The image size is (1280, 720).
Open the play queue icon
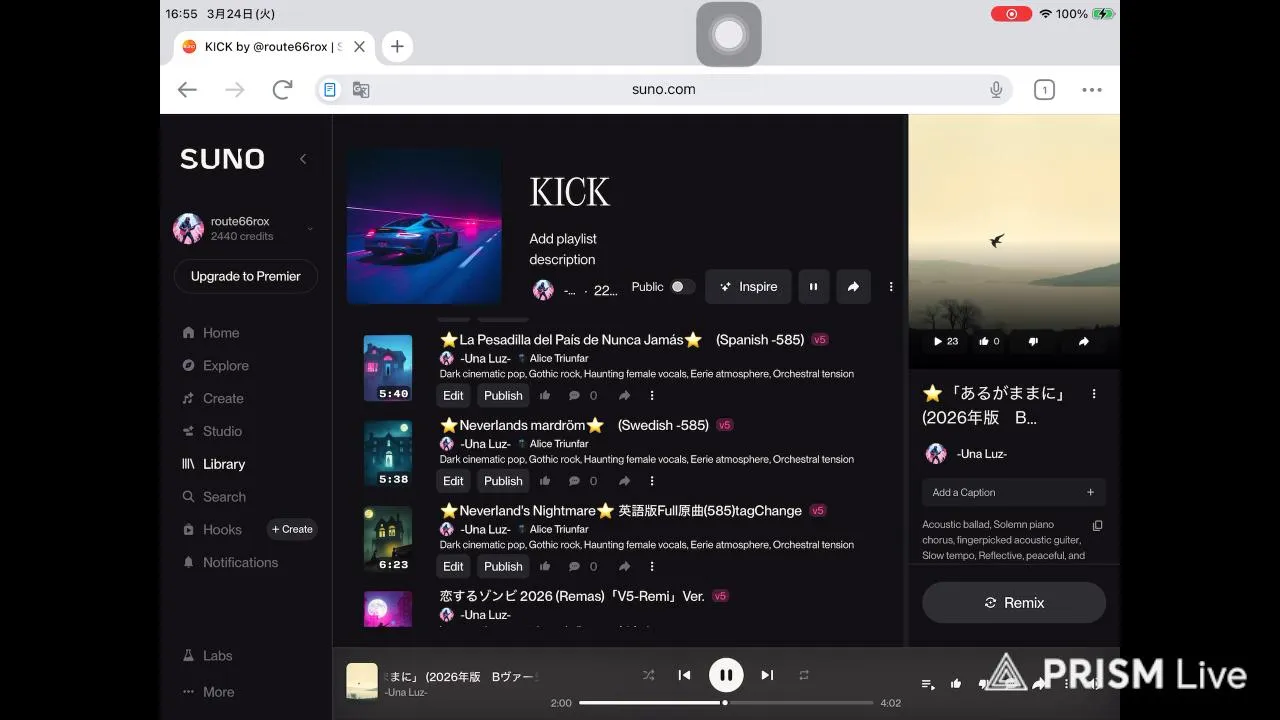point(928,684)
